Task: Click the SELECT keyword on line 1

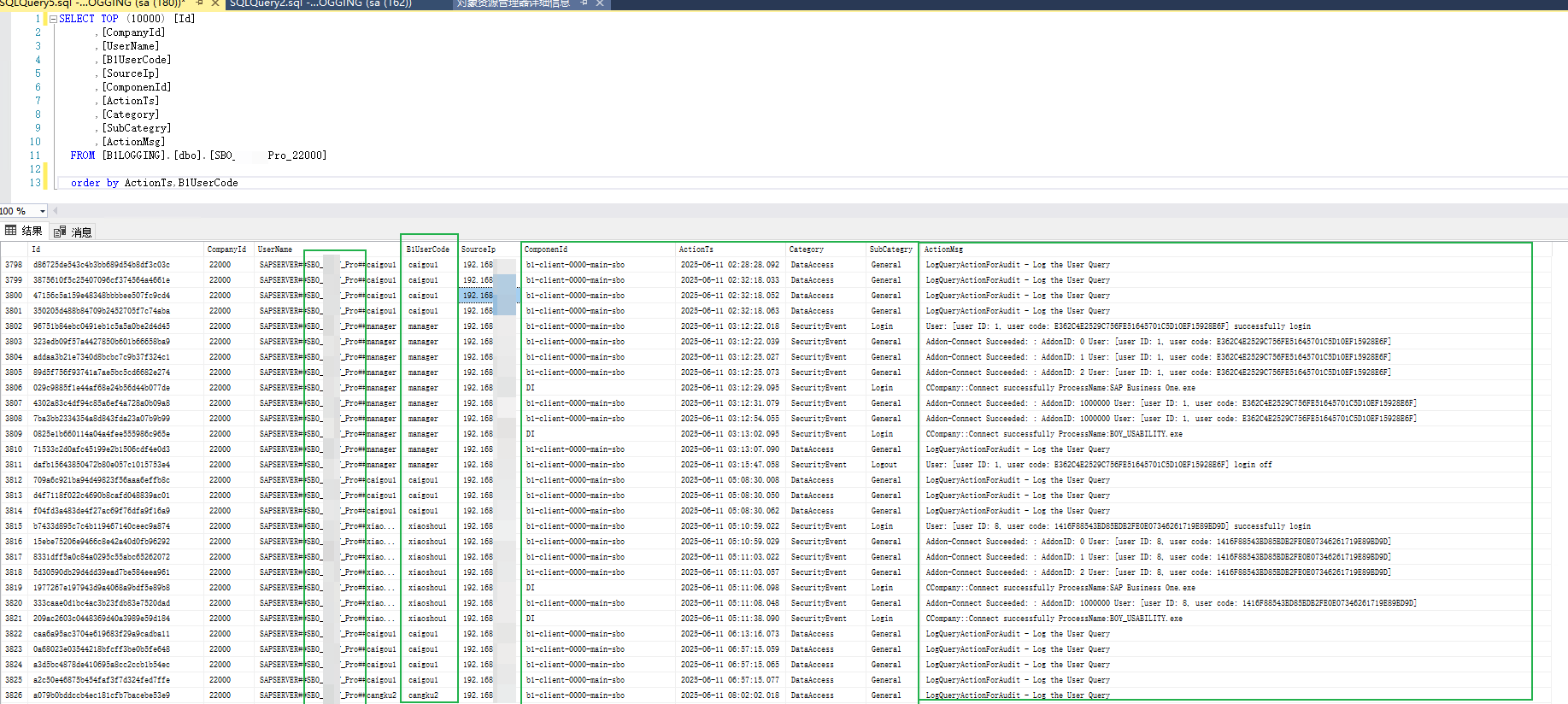Action: coord(77,19)
